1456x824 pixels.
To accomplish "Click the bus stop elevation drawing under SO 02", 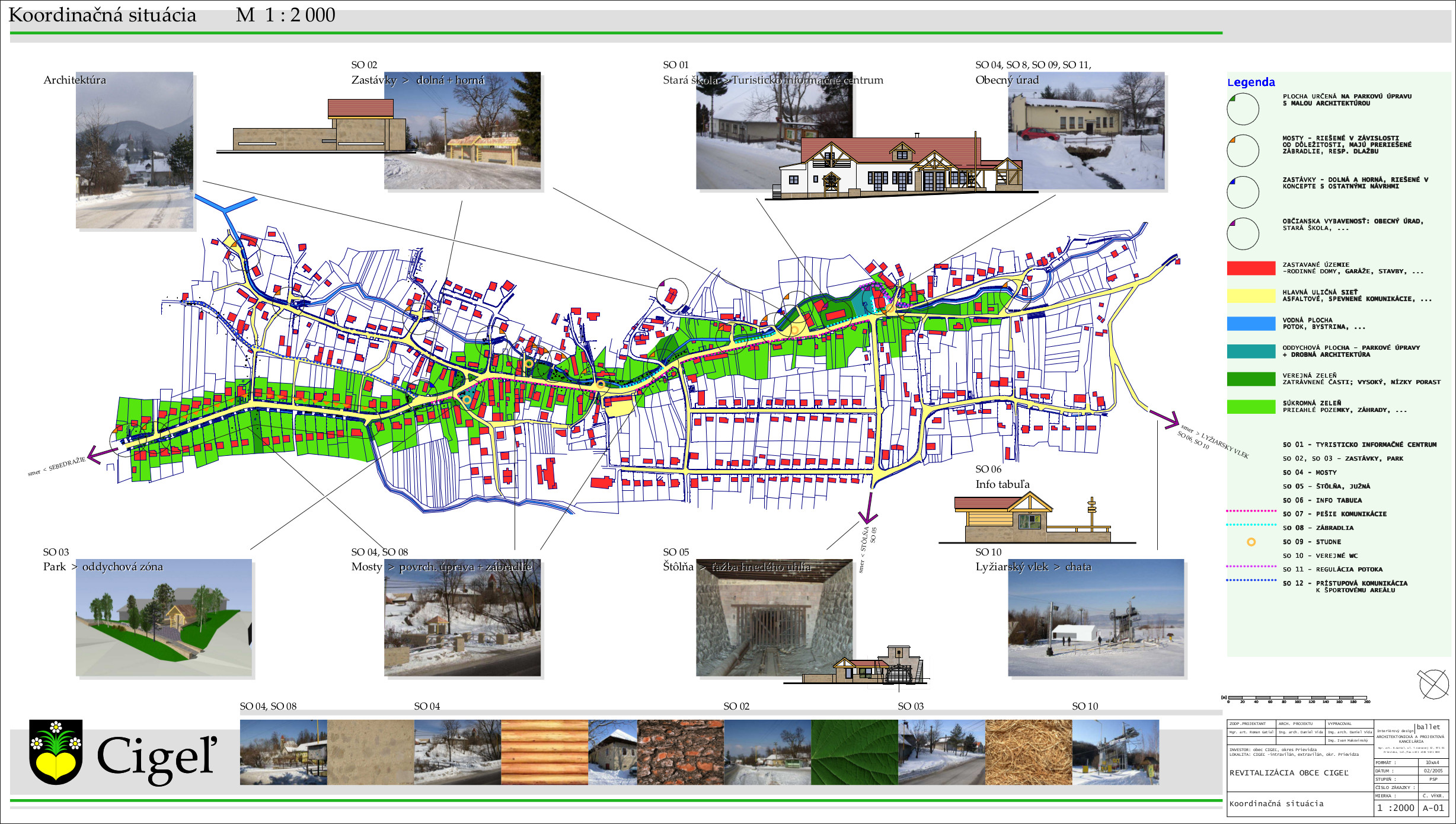I will coord(315,126).
